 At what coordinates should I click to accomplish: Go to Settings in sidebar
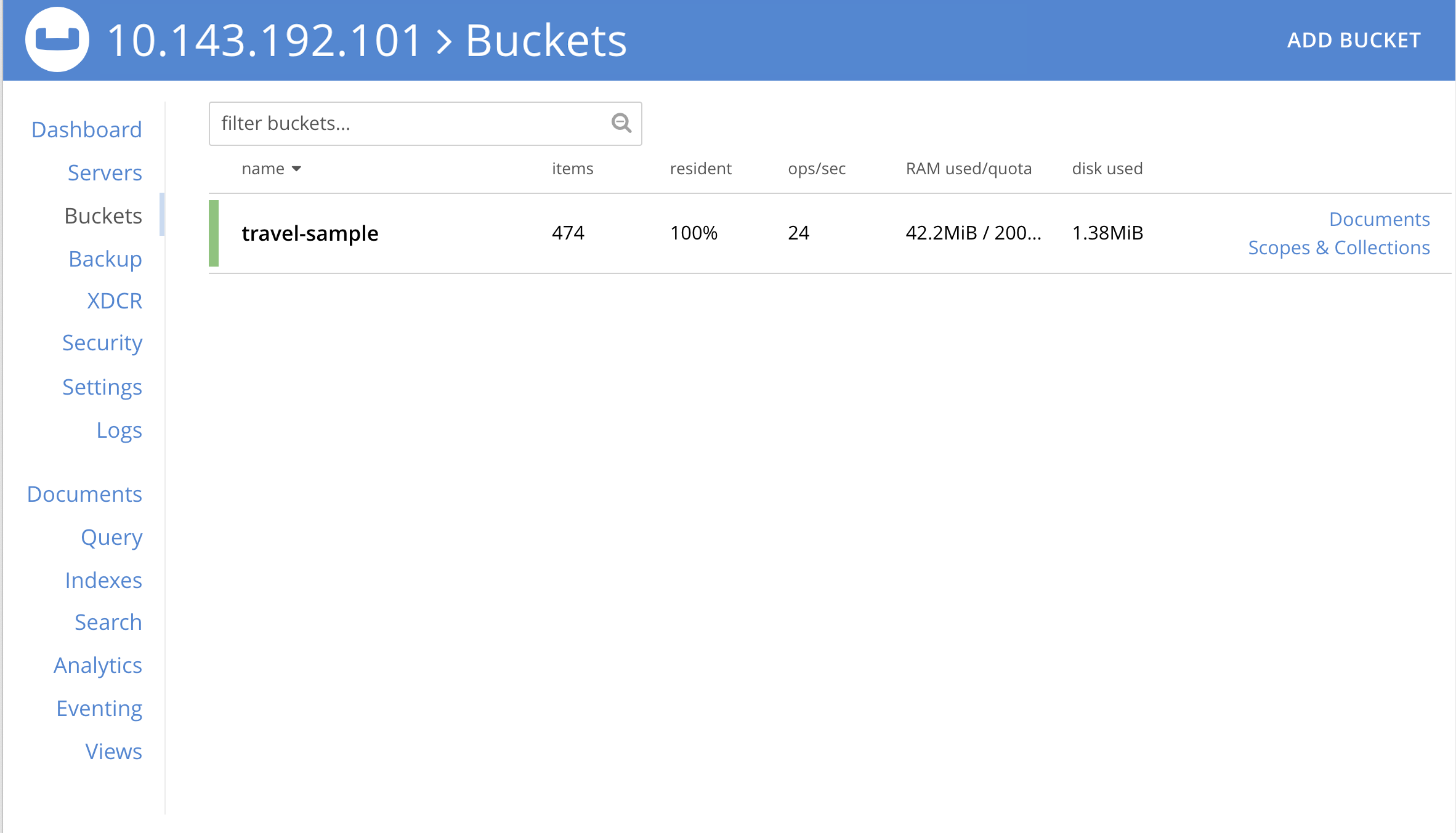(x=102, y=387)
